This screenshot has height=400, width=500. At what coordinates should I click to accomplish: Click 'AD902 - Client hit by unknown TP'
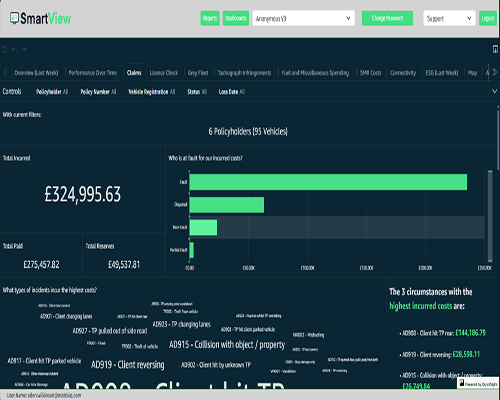[216, 365]
